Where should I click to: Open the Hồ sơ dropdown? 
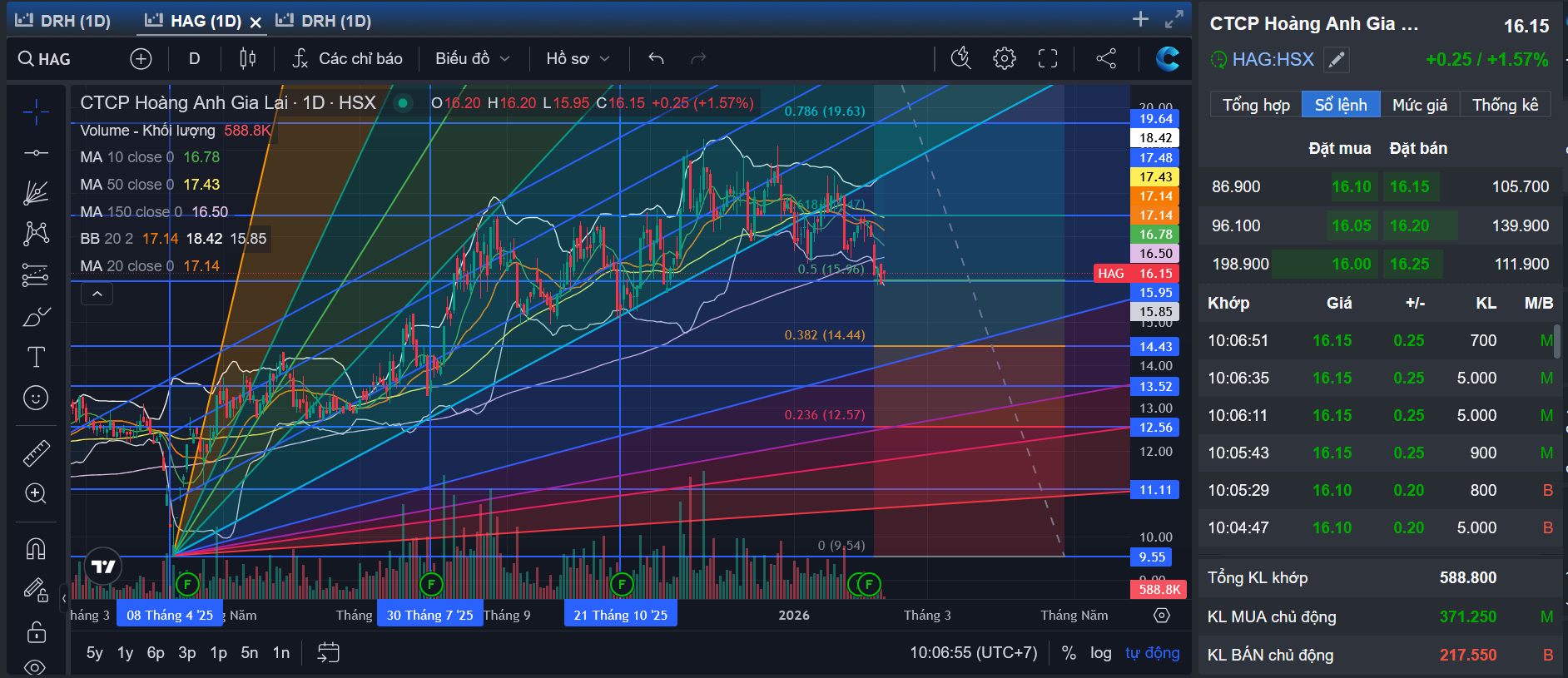(x=578, y=59)
